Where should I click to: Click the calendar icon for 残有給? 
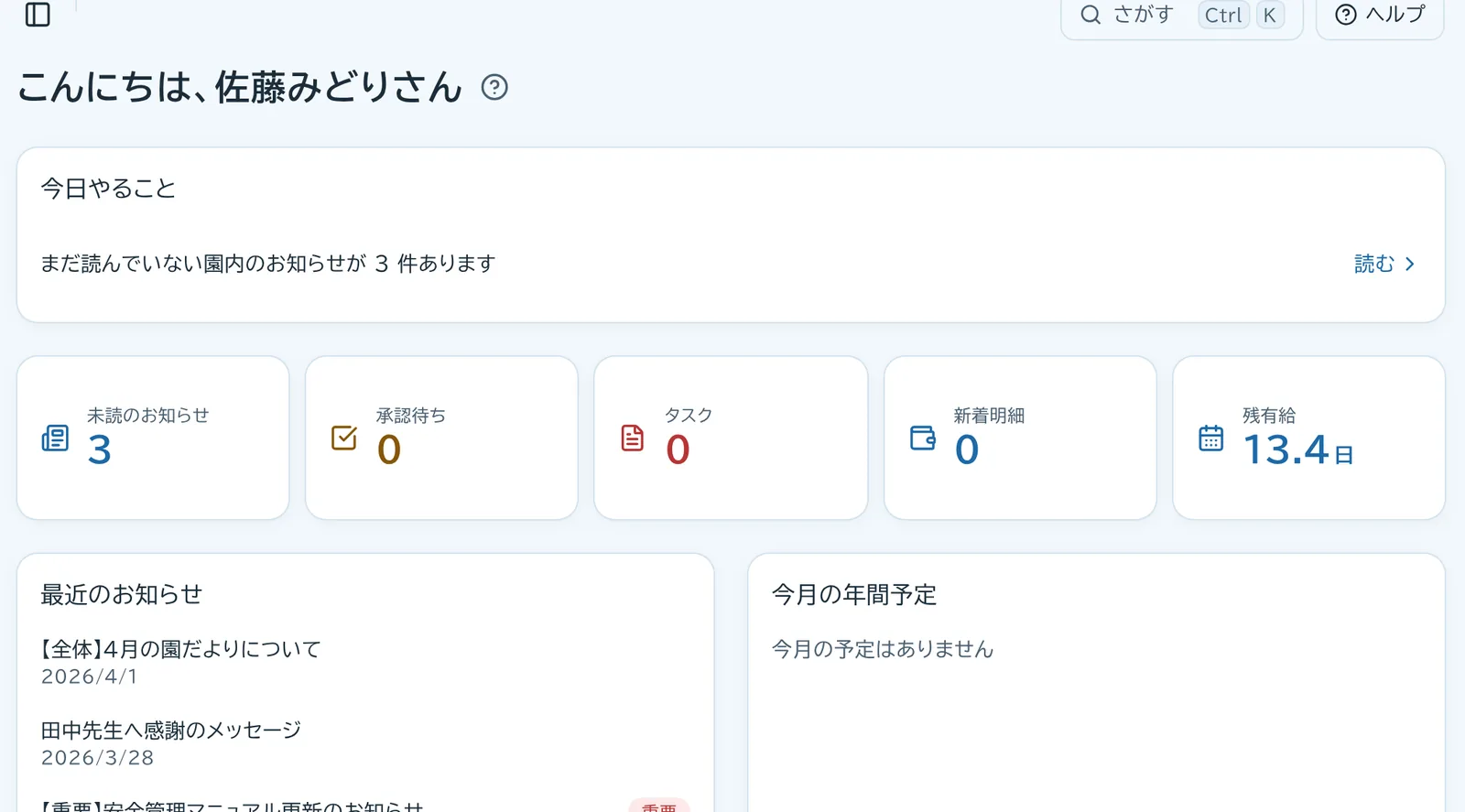(x=1210, y=438)
